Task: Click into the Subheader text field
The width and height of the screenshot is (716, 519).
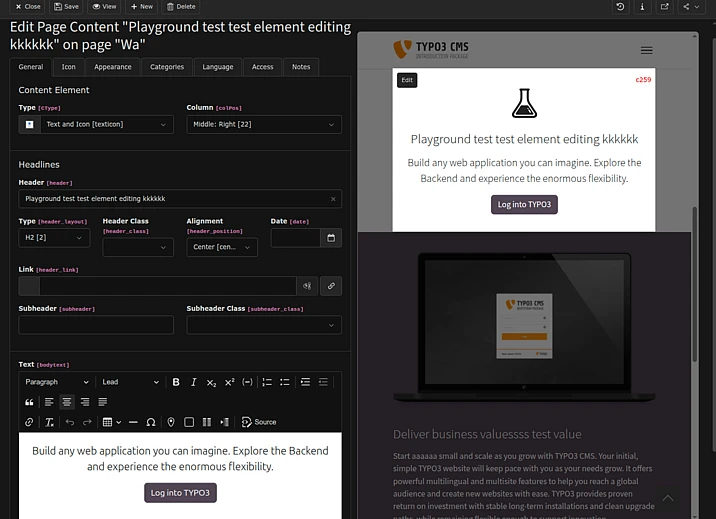Action: coord(96,325)
